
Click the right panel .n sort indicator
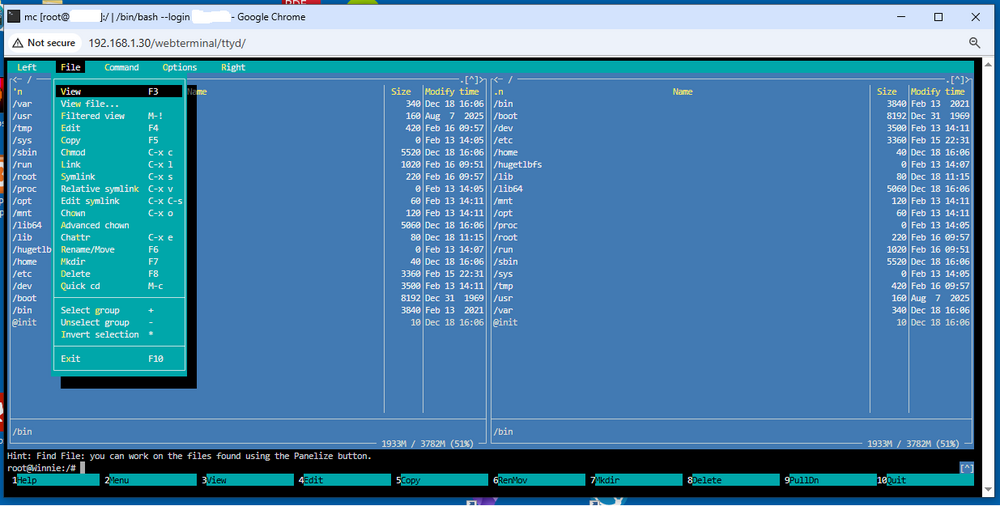(498, 92)
